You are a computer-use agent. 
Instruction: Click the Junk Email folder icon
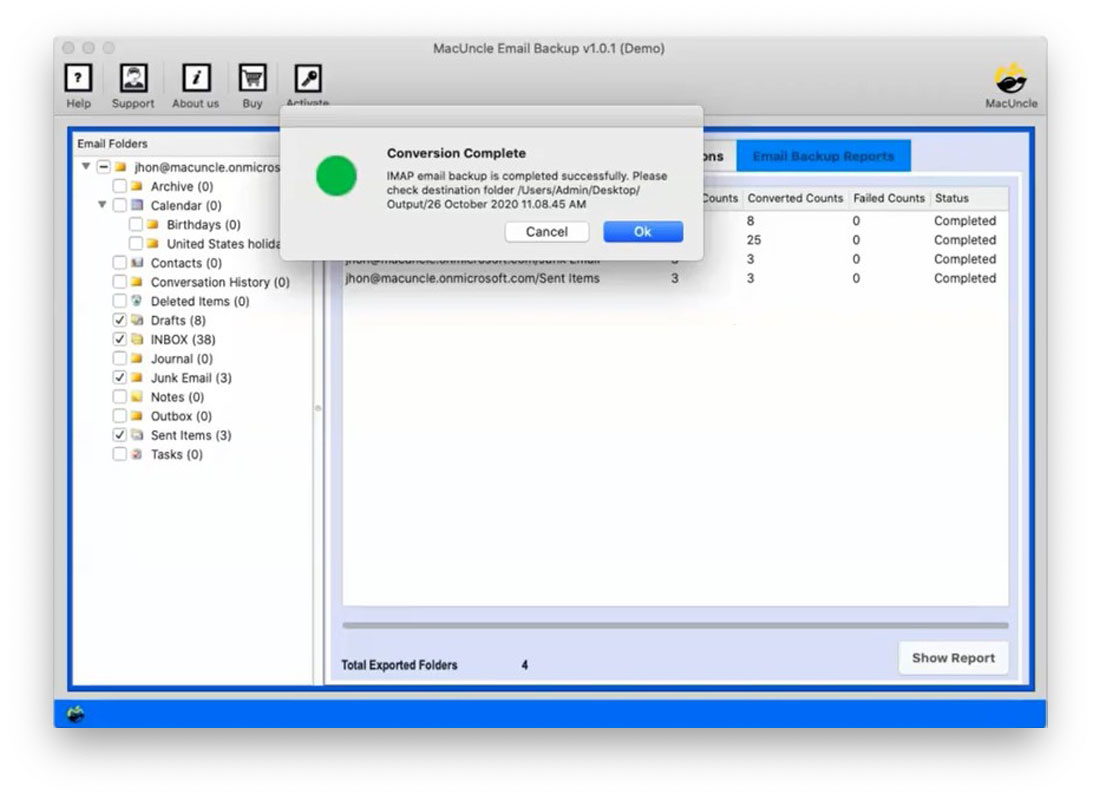[137, 377]
